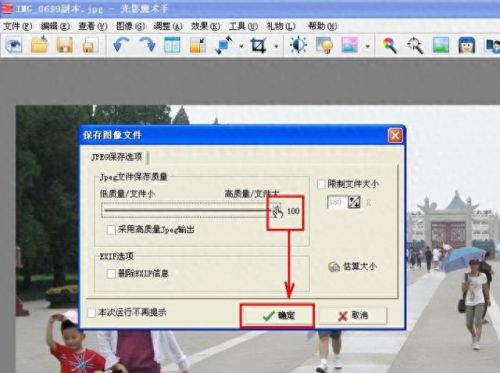The height and width of the screenshot is (373, 500).
Task: Select the crop tool icon
Action: (x=259, y=45)
